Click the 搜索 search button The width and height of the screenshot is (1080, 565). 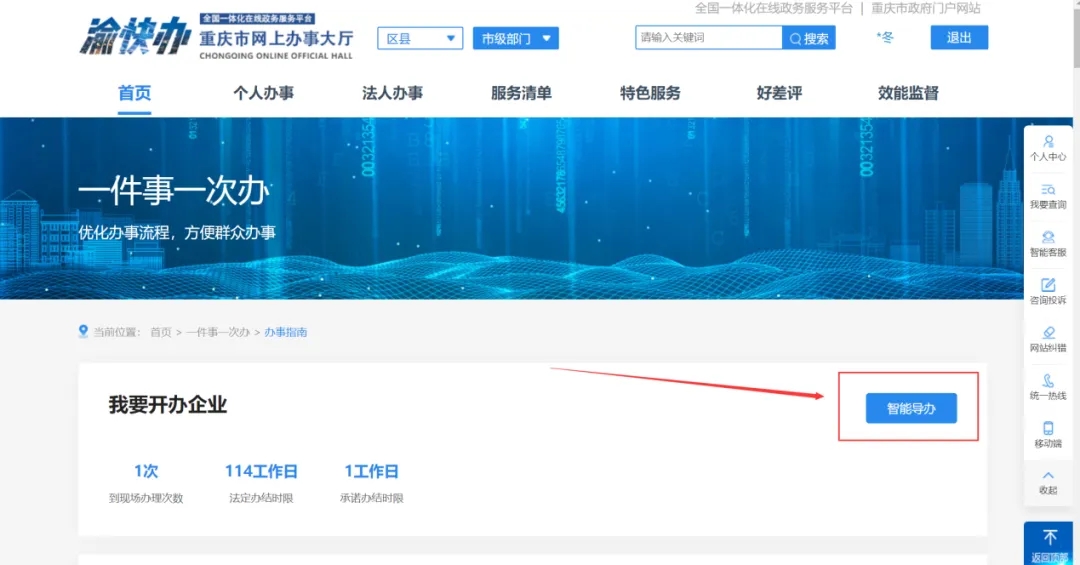[x=809, y=38]
